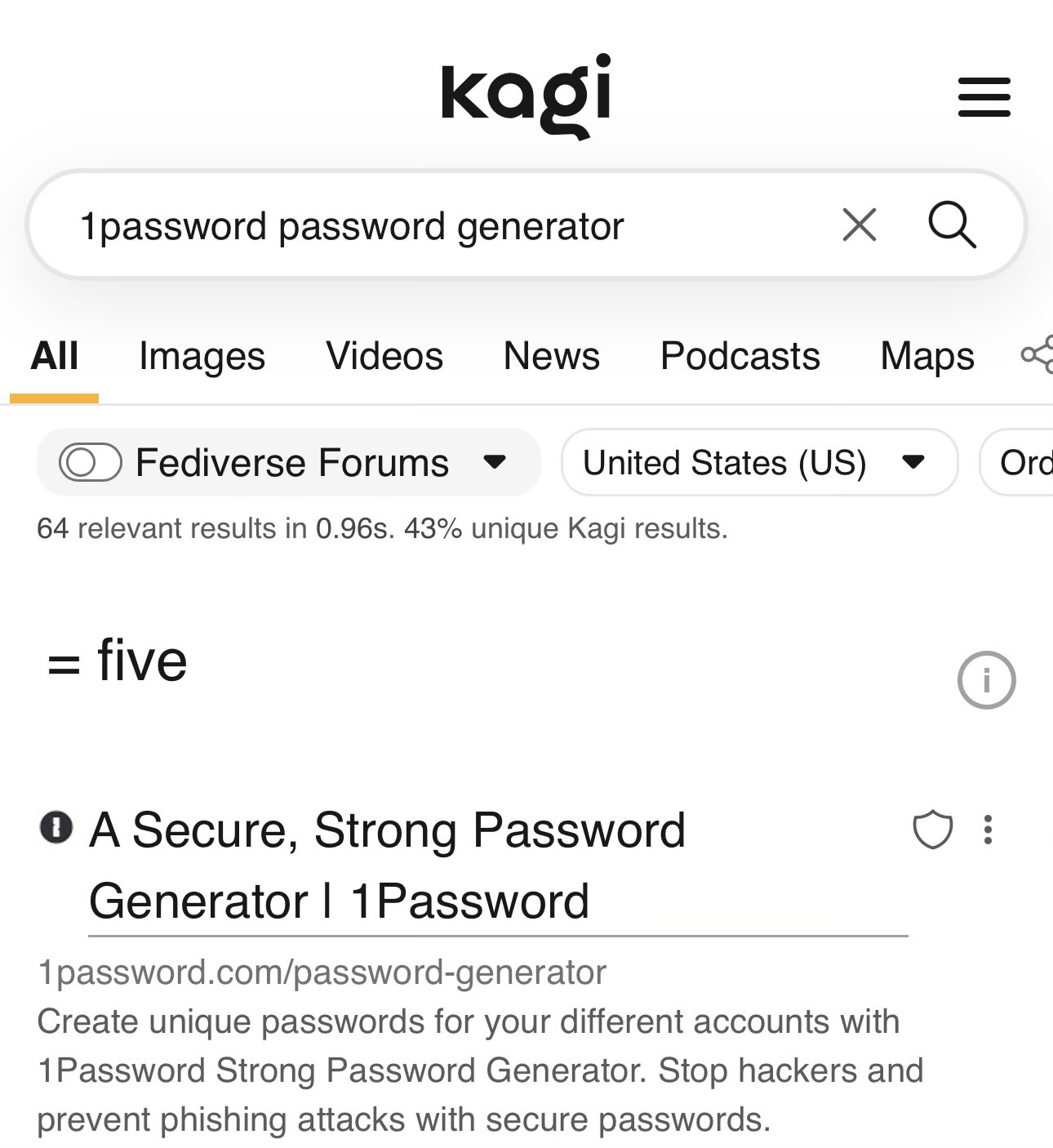Viewport: 1053px width, 1148px height.
Task: Open the 1Password Strong Password Generator result
Action: [388, 830]
